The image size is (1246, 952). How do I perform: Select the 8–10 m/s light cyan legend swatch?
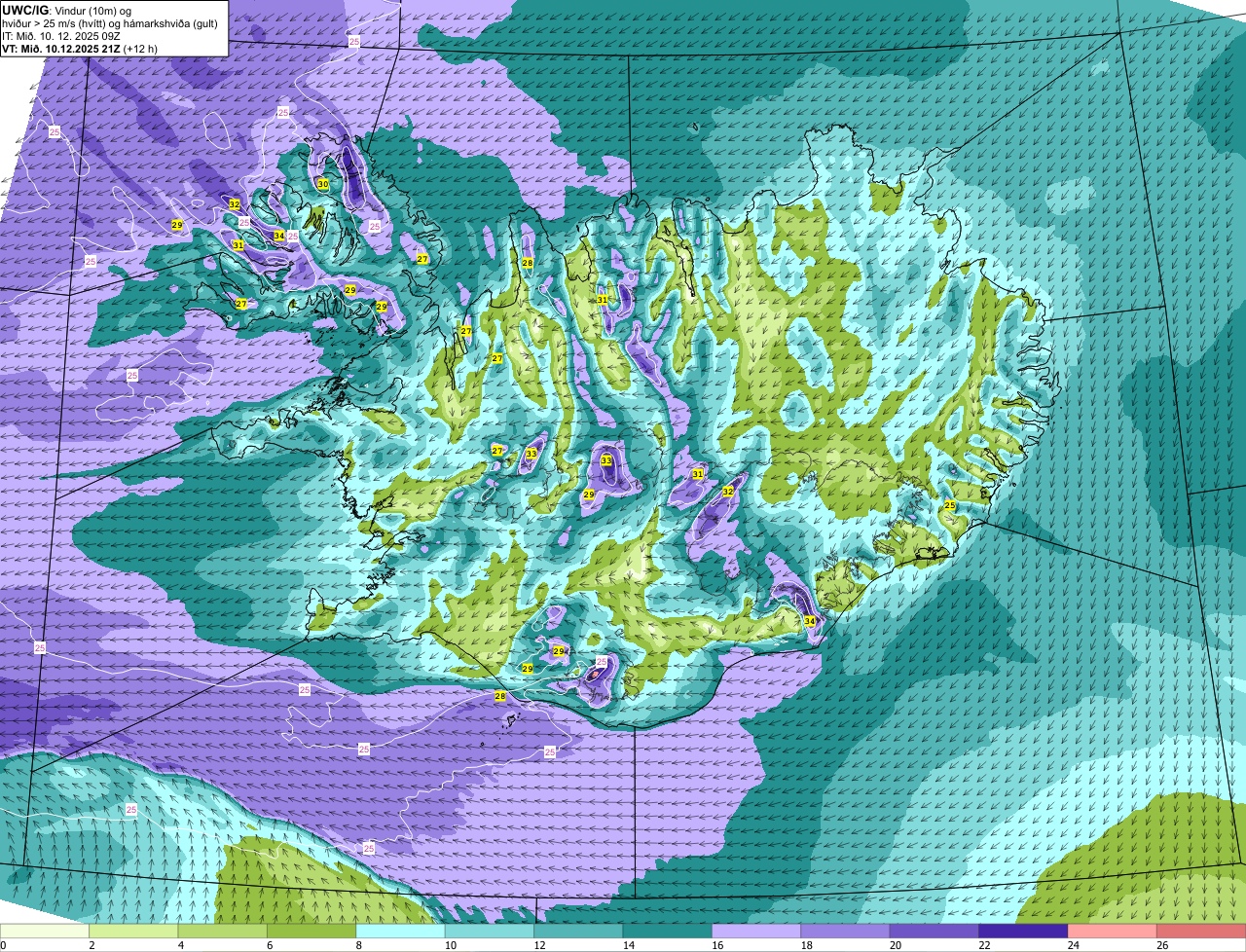click(x=401, y=932)
